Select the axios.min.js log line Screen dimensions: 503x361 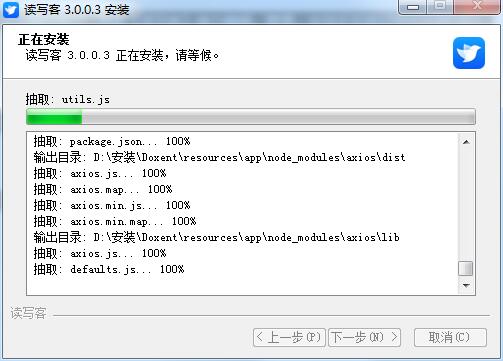pos(112,205)
